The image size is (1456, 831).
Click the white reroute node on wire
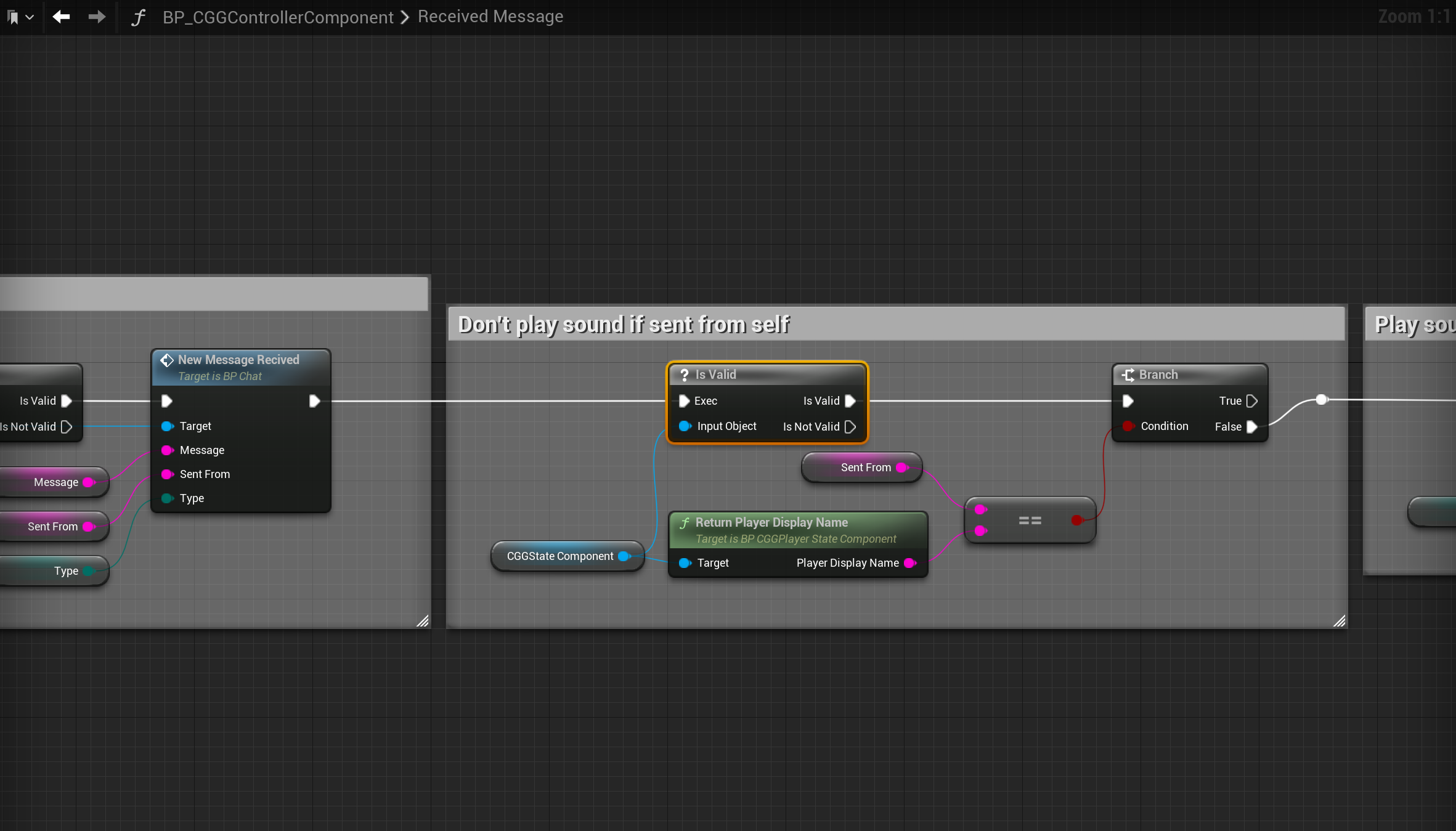tap(1321, 400)
